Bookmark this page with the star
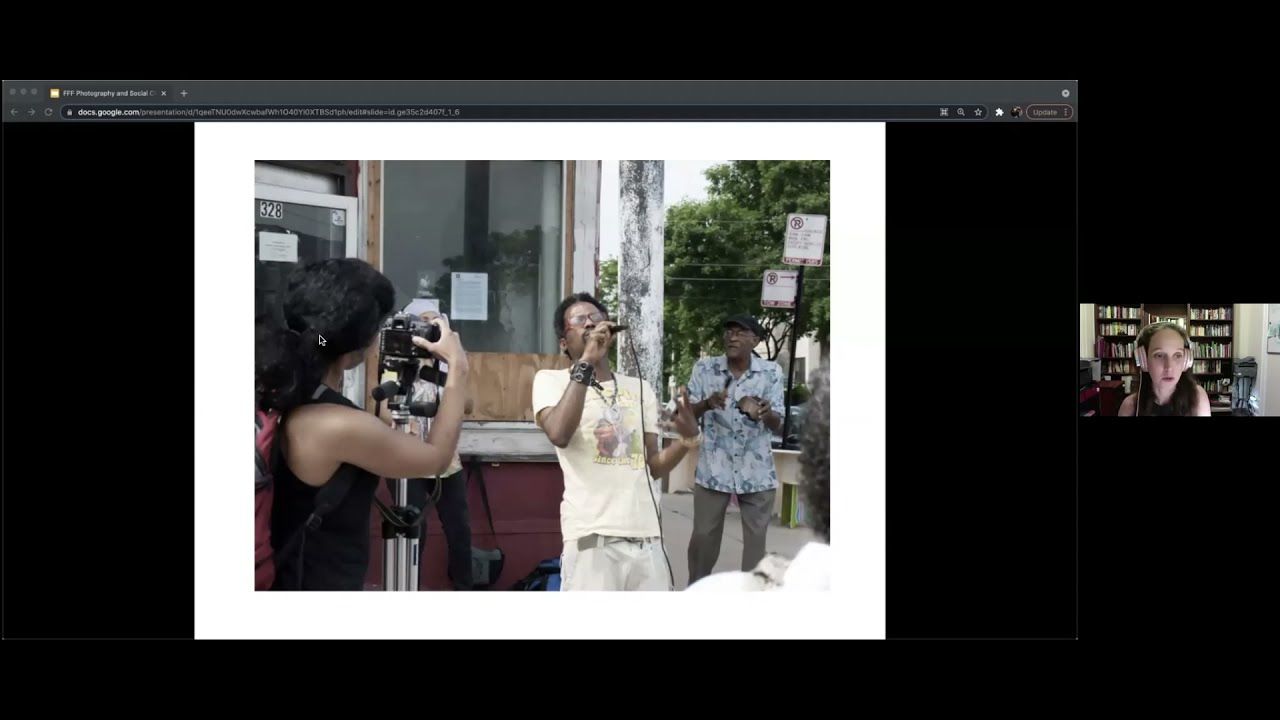The image size is (1280, 720). (x=979, y=112)
